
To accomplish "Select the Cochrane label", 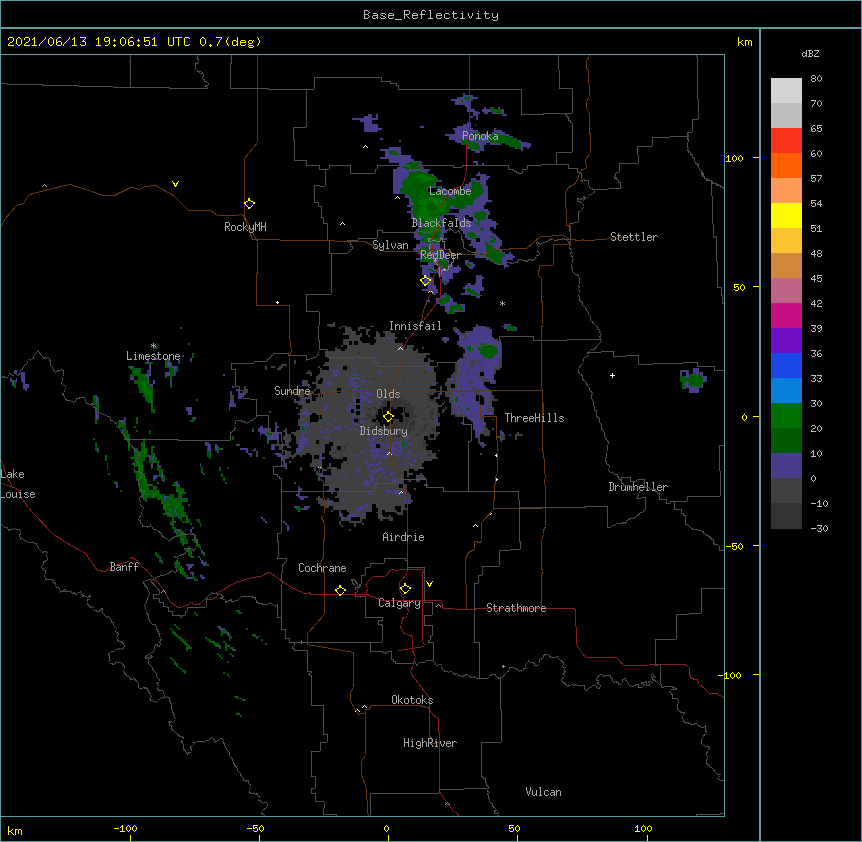I will pos(322,568).
